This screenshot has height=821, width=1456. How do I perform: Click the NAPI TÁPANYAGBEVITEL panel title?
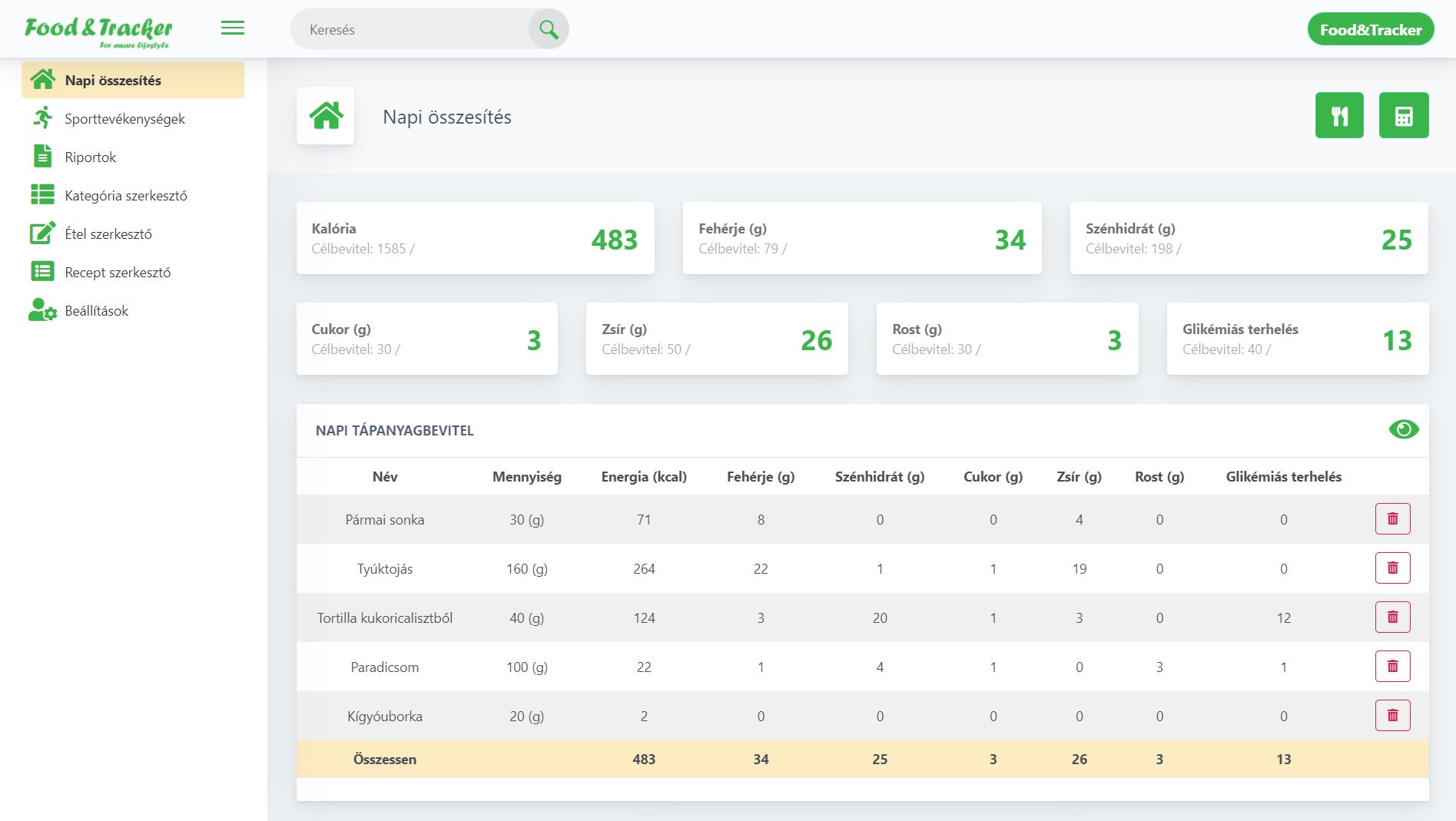[395, 430]
